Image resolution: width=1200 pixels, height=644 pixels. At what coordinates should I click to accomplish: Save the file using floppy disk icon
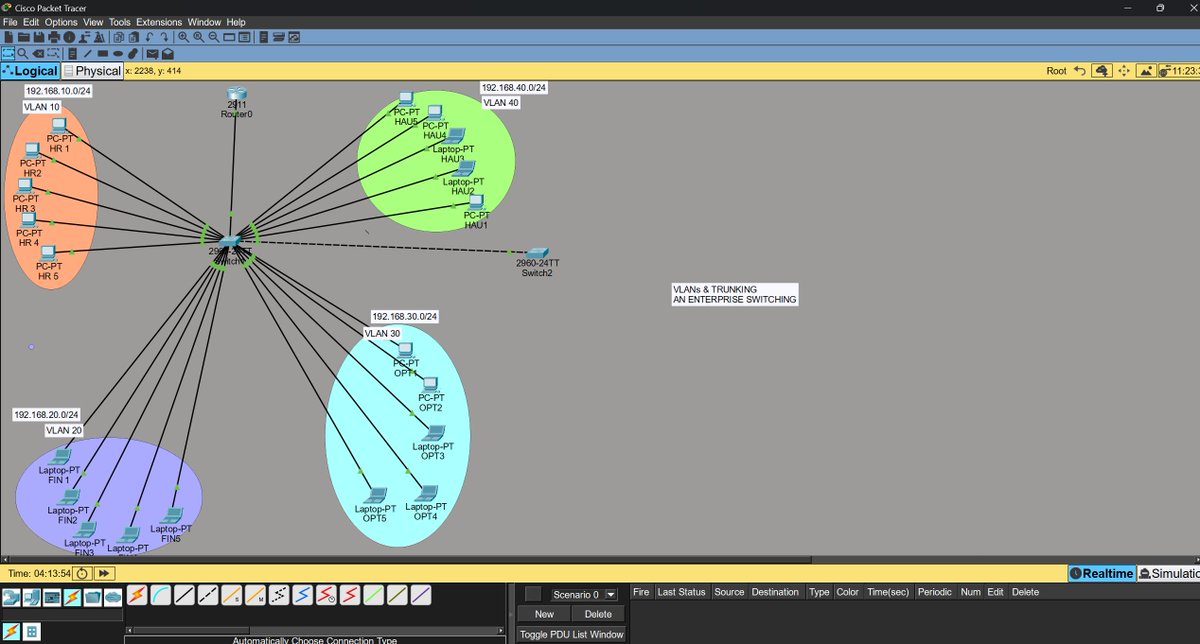pyautogui.click(x=39, y=37)
